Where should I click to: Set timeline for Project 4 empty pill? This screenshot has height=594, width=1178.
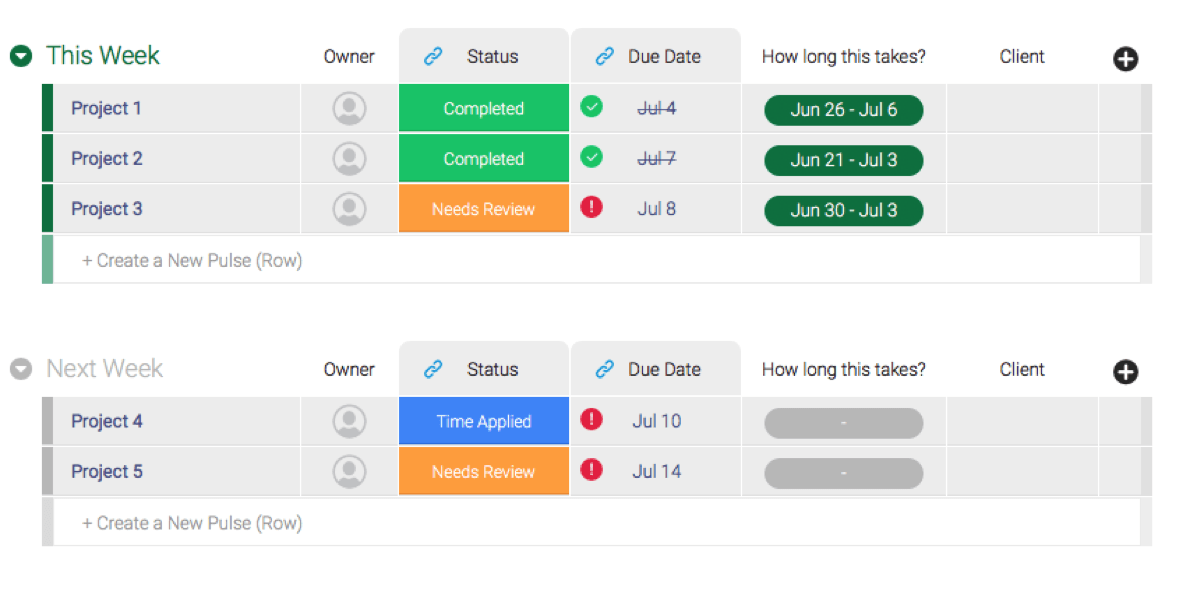(x=844, y=424)
